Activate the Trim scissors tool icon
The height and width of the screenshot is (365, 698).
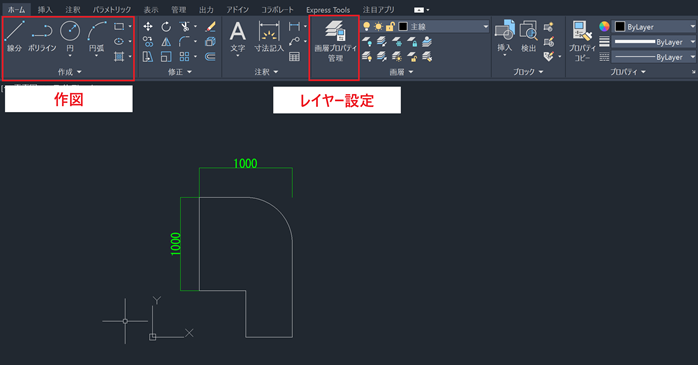pyautogui.click(x=184, y=27)
